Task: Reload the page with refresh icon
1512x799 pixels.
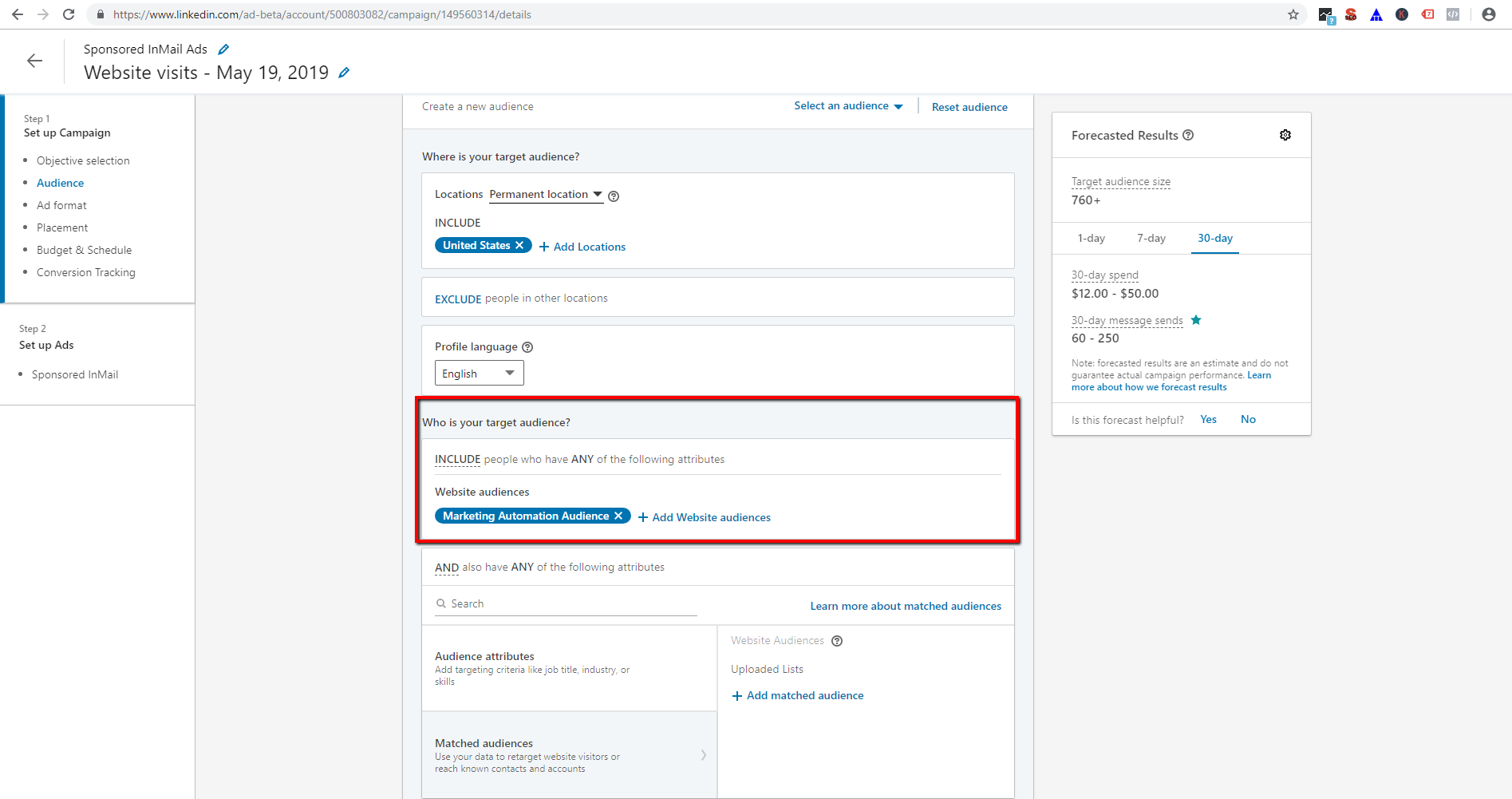Action: (69, 14)
